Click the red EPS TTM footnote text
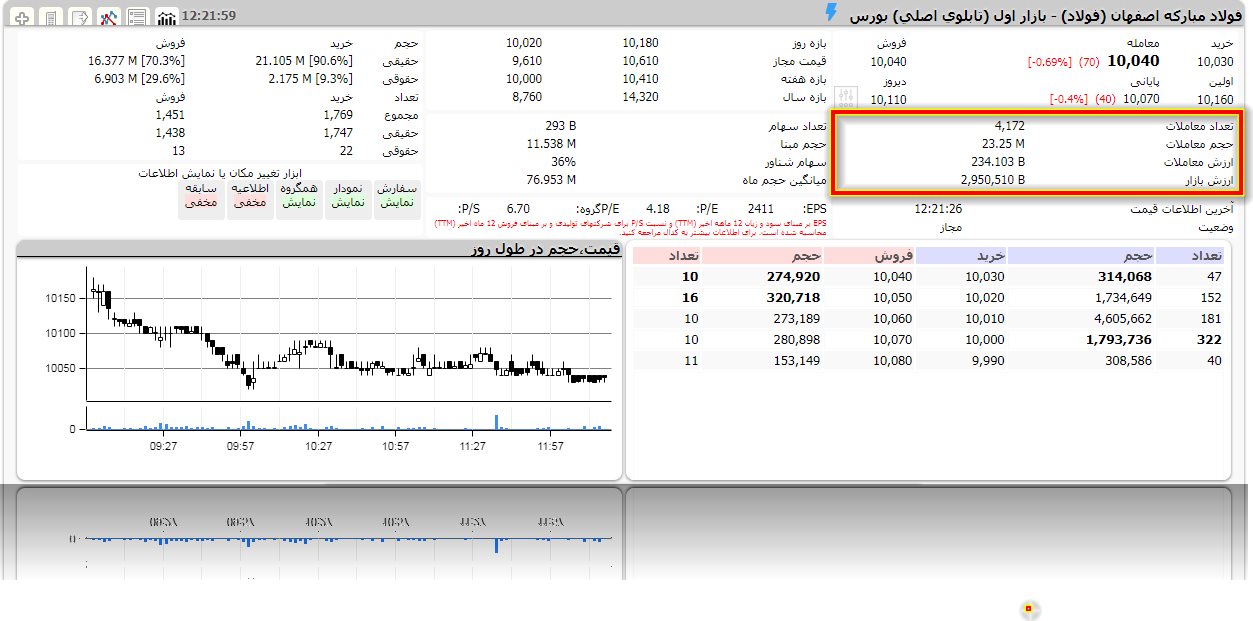Screen dimensions: 1253x621 pyautogui.click(x=632, y=227)
